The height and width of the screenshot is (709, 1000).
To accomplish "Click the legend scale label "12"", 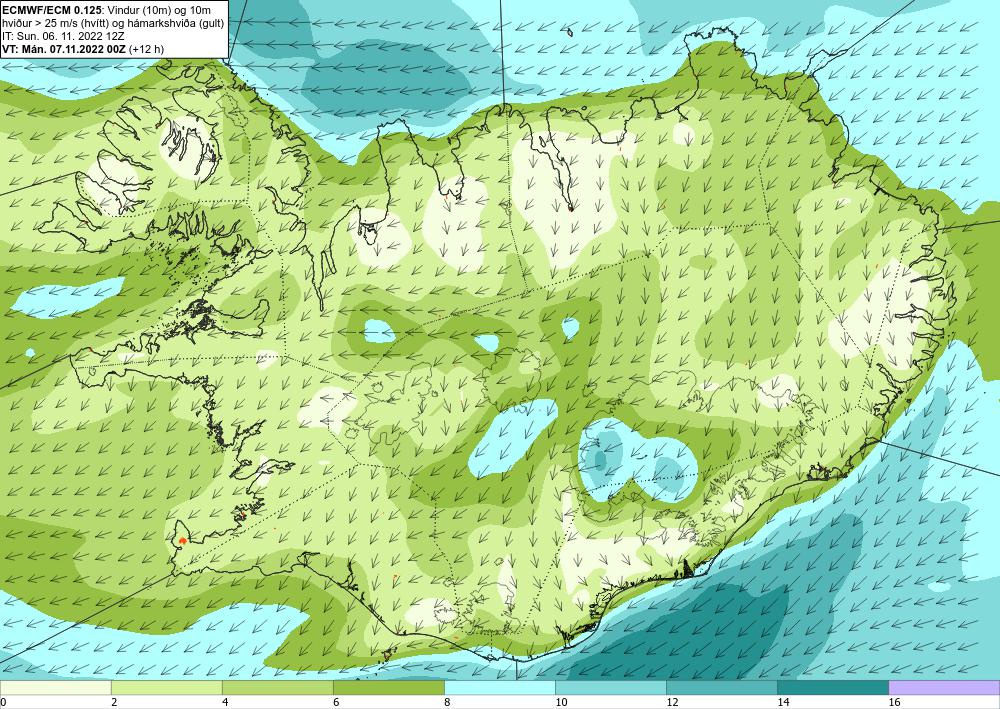I will click(672, 702).
